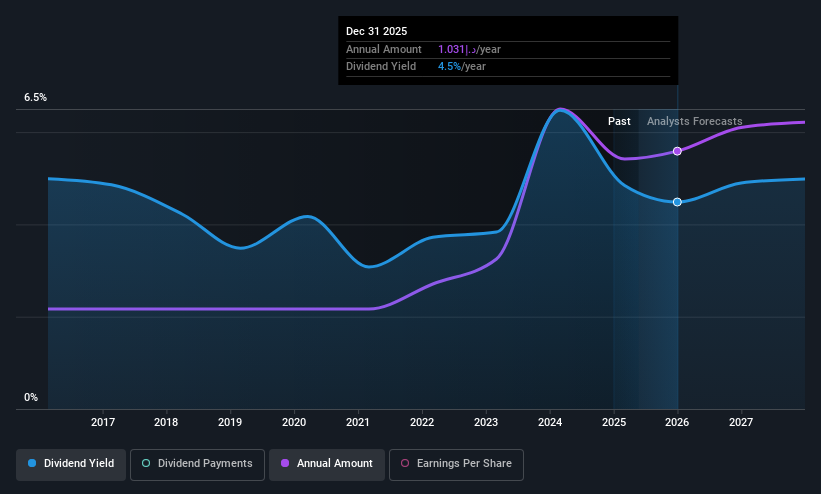
Task: Click the 2019 x-axis label
Action: 230,422
